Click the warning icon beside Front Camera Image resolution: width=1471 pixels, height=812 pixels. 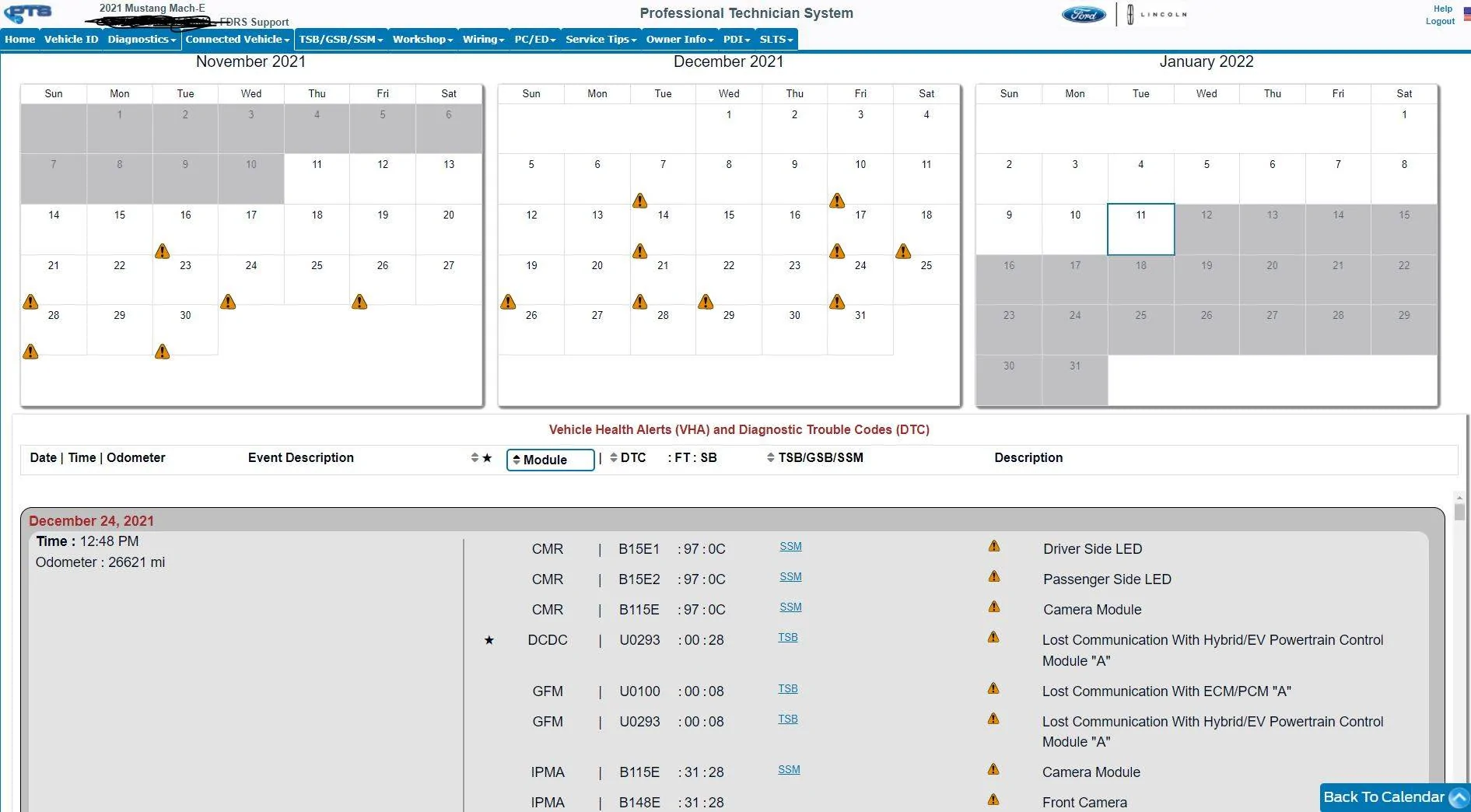point(993,800)
